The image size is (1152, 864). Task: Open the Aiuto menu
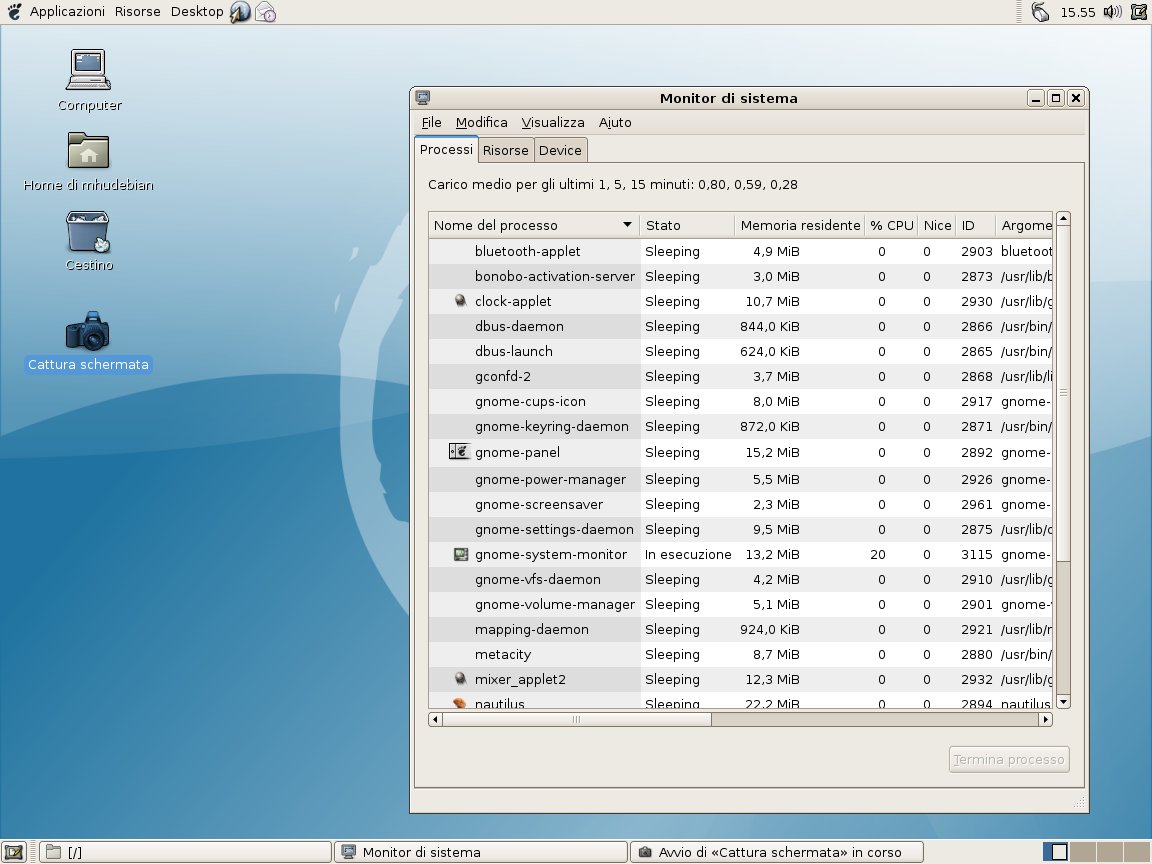pyautogui.click(x=615, y=123)
